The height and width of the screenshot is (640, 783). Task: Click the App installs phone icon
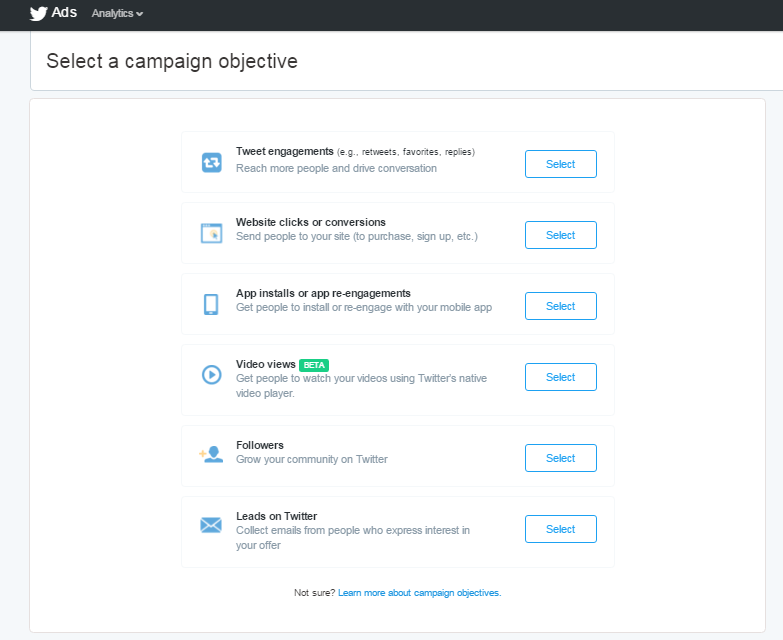tap(211, 304)
